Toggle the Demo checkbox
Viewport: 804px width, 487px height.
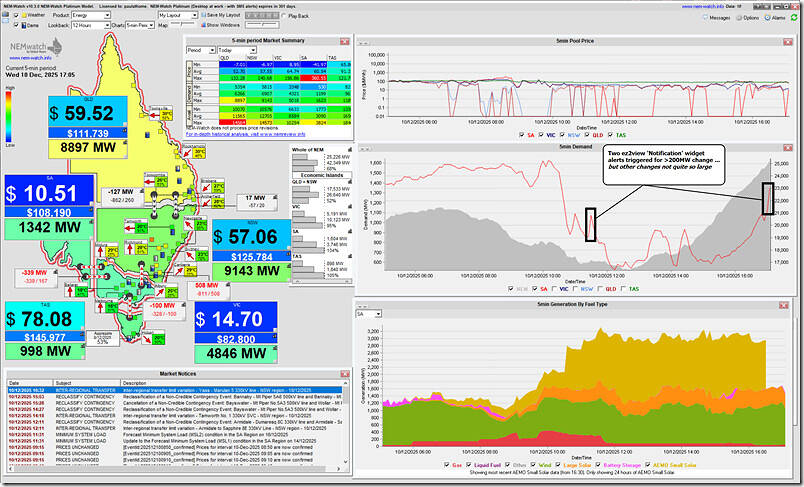click(x=17, y=27)
